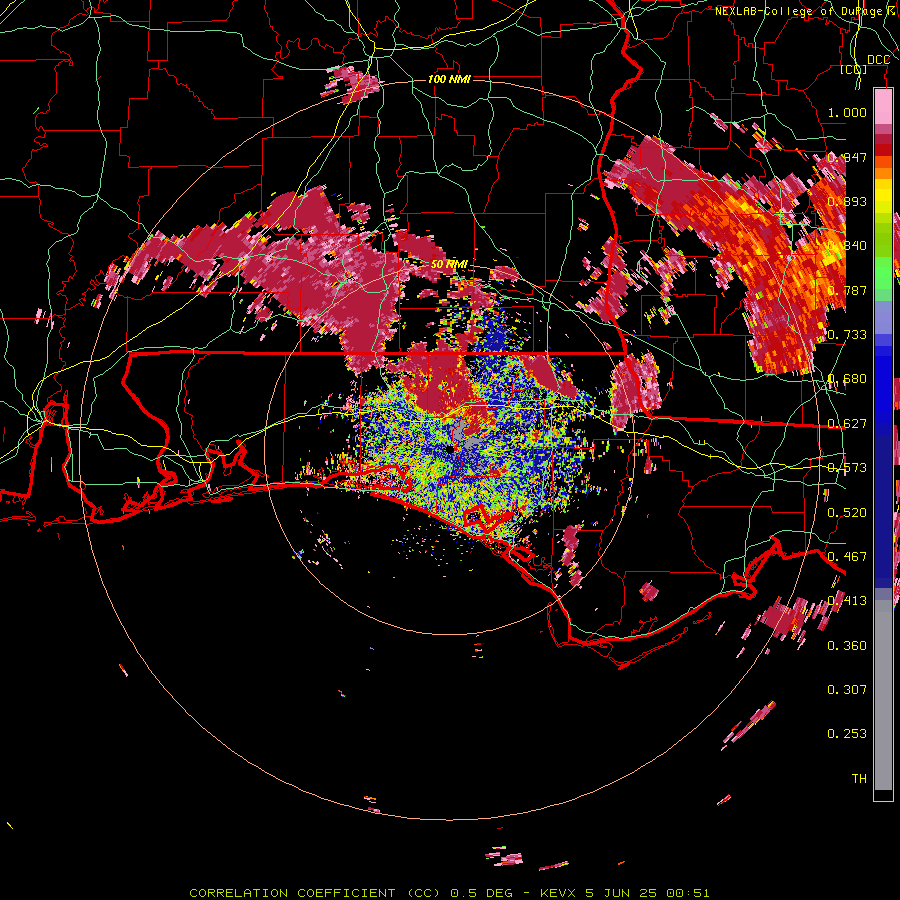Click the 0.307 color scale label

847,690
